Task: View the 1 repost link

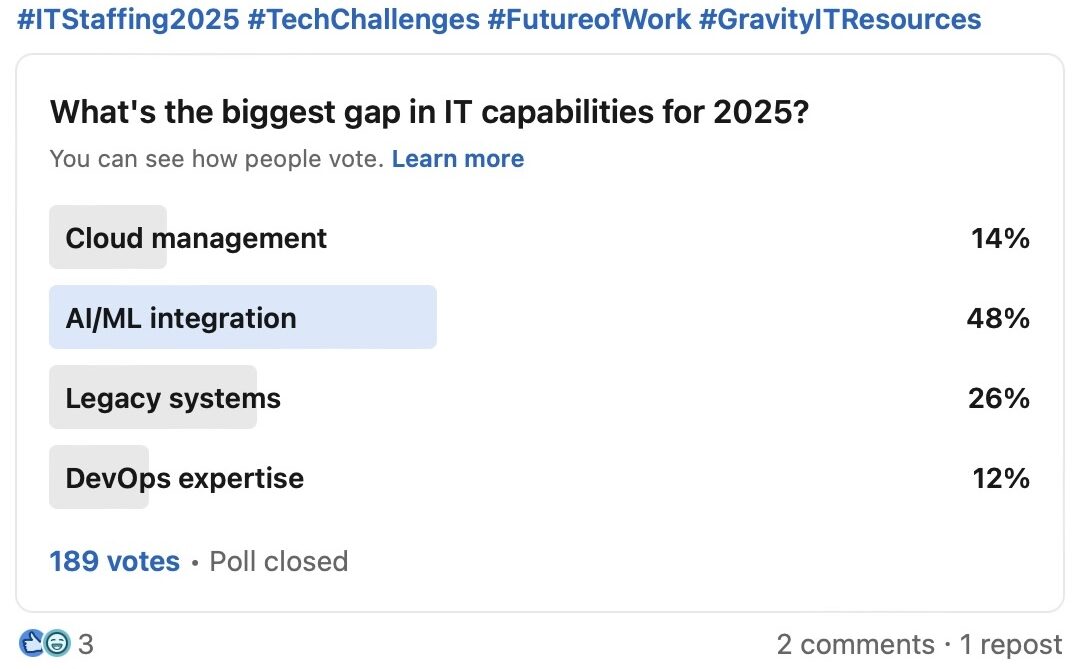Action: (1011, 644)
